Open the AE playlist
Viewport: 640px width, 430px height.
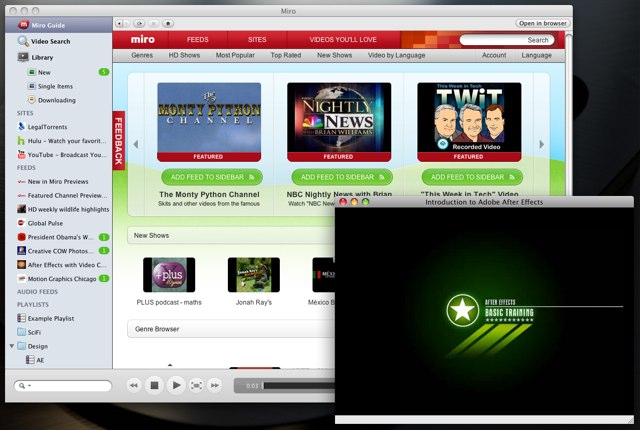[x=58, y=360]
